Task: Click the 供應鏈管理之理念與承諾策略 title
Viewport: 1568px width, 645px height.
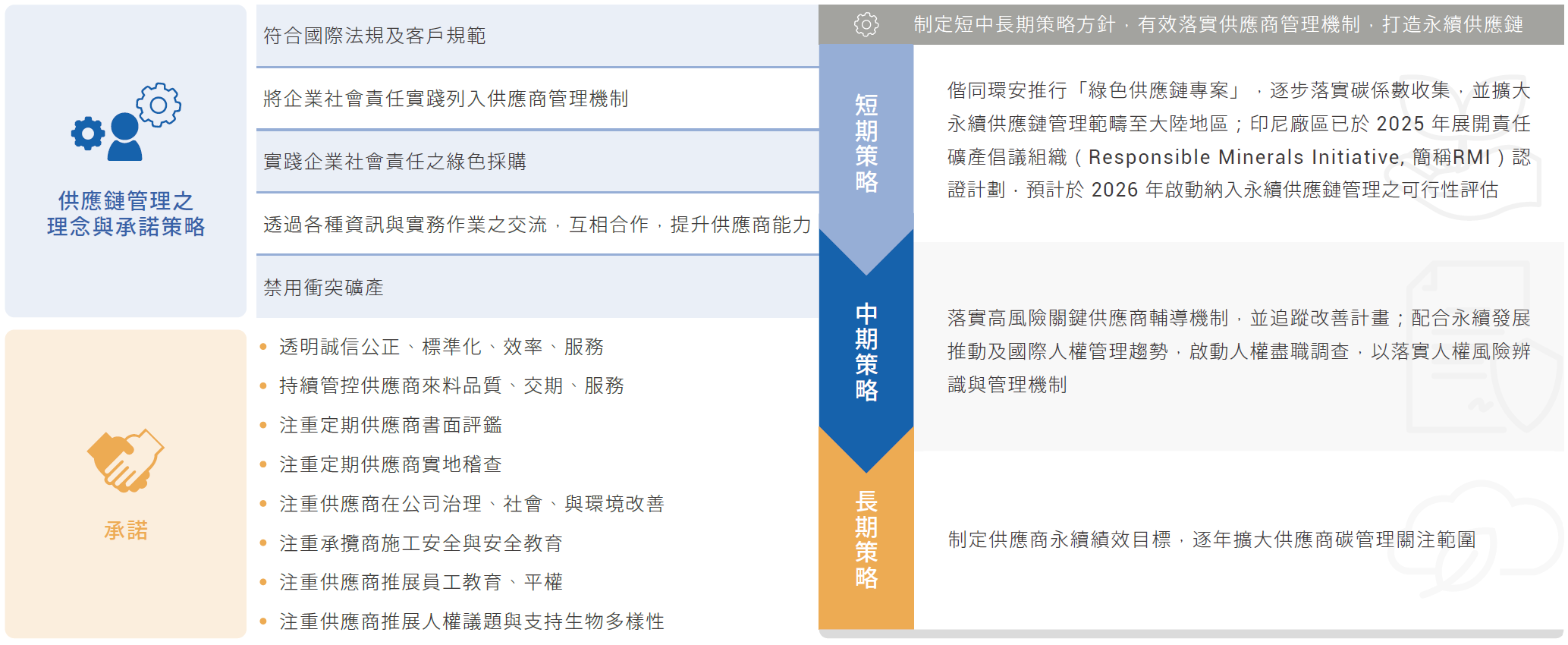Action: (x=126, y=213)
